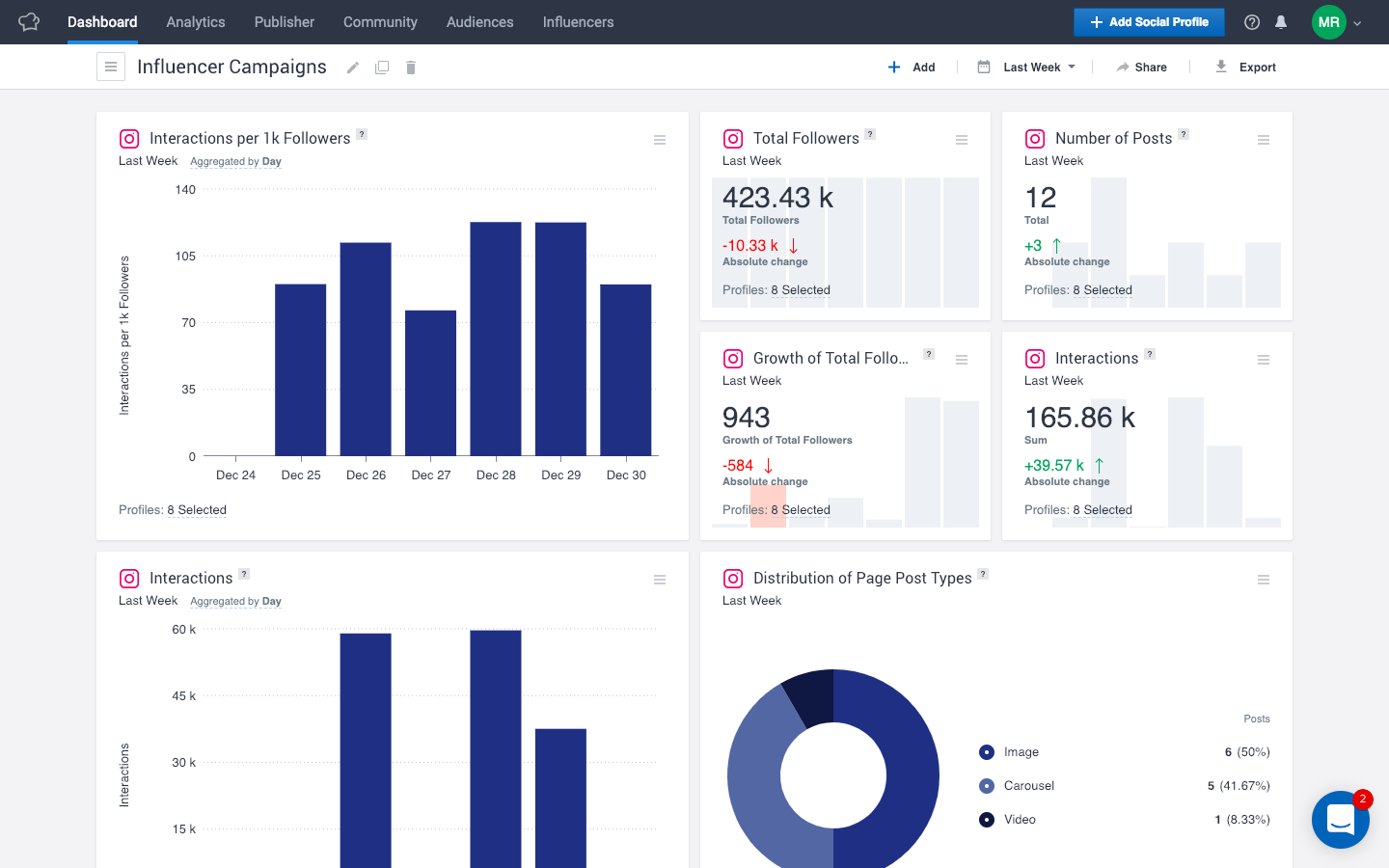This screenshot has height=868, width=1389.
Task: Open the help question mark icon
Action: tap(1252, 22)
